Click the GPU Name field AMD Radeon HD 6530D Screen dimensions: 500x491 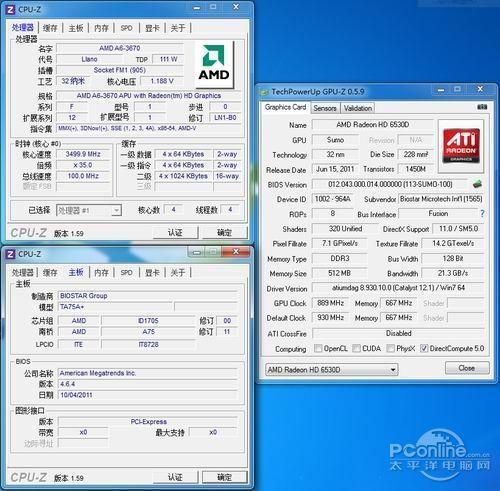click(372, 125)
